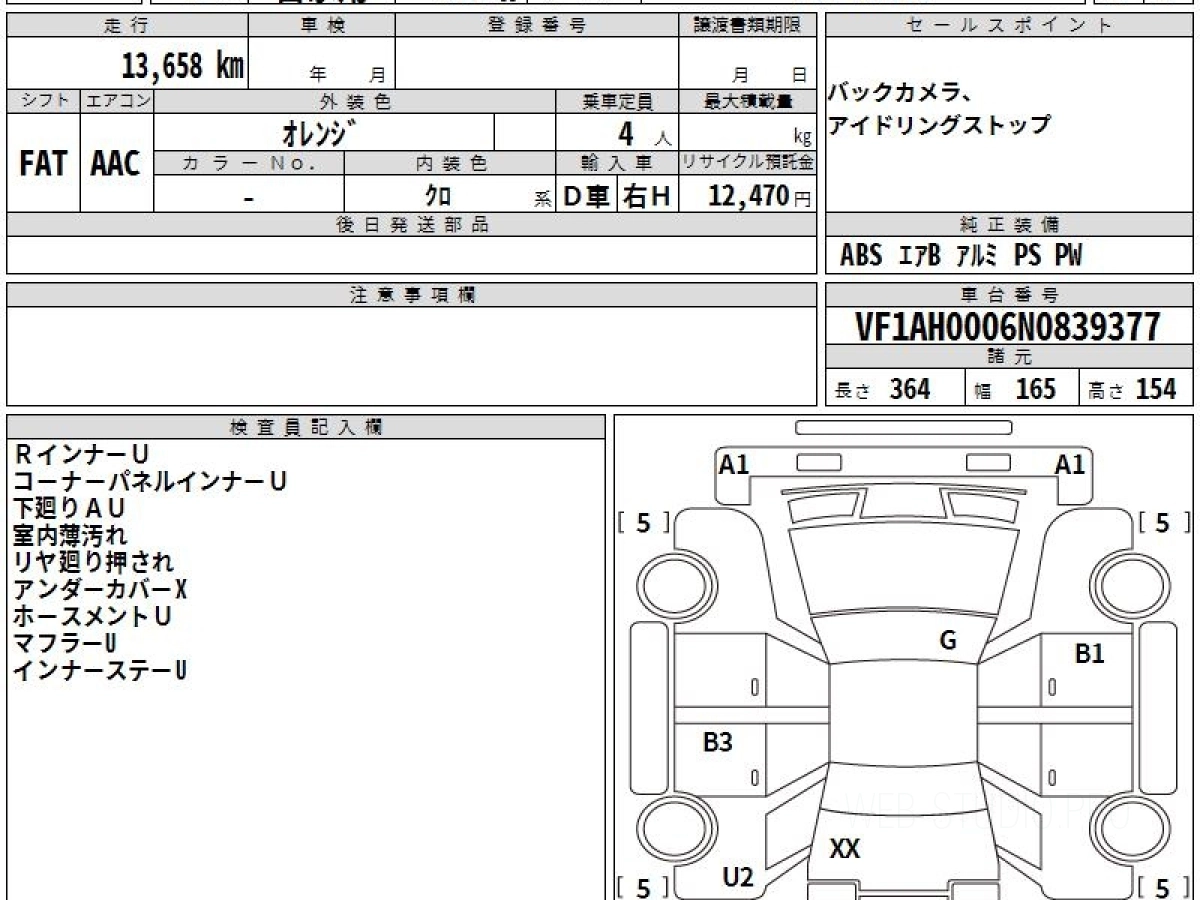Select the U2 dent marker on the car diagram
The image size is (1200, 900).
737,877
